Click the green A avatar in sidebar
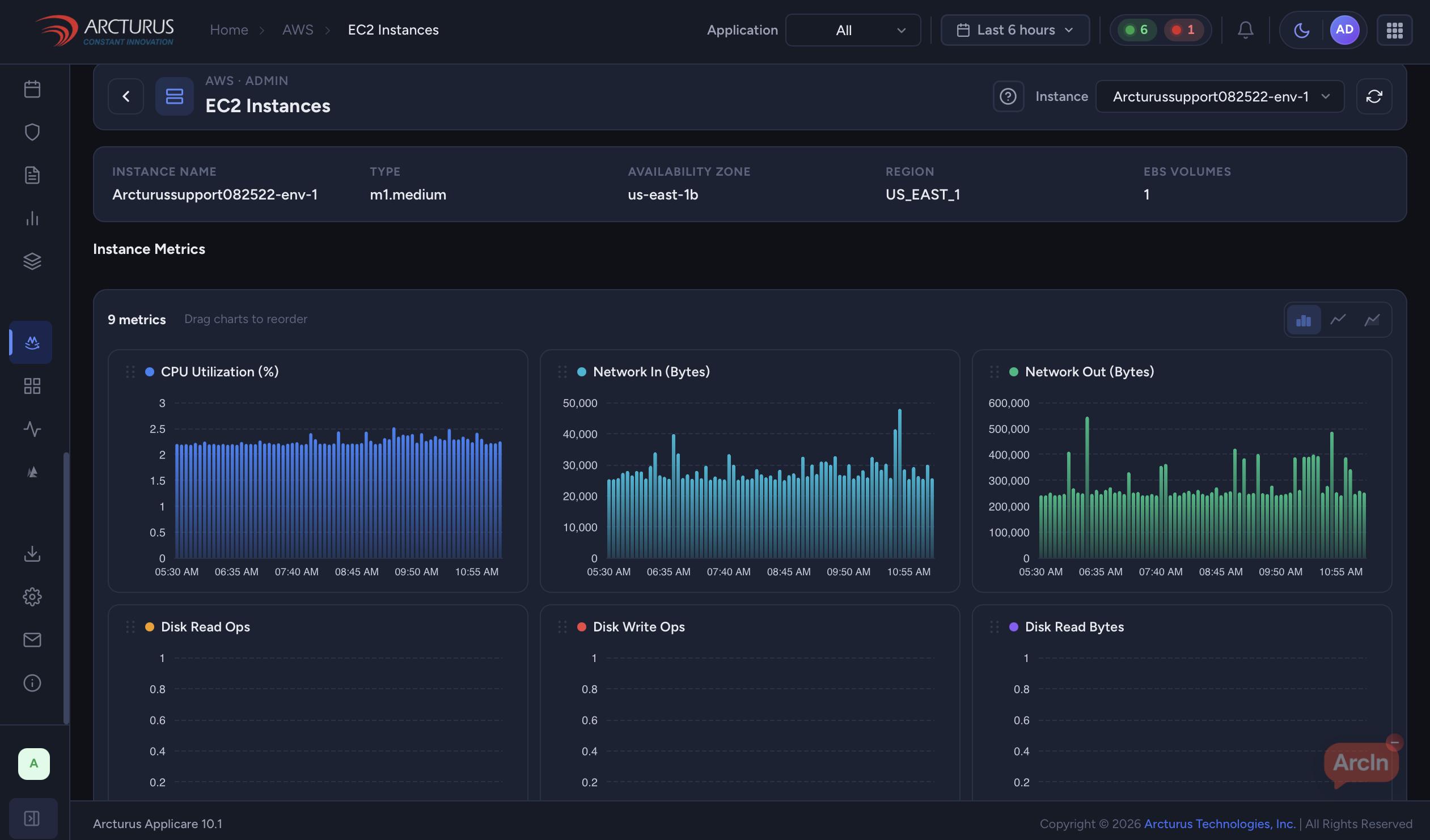The width and height of the screenshot is (1430, 840). click(34, 764)
